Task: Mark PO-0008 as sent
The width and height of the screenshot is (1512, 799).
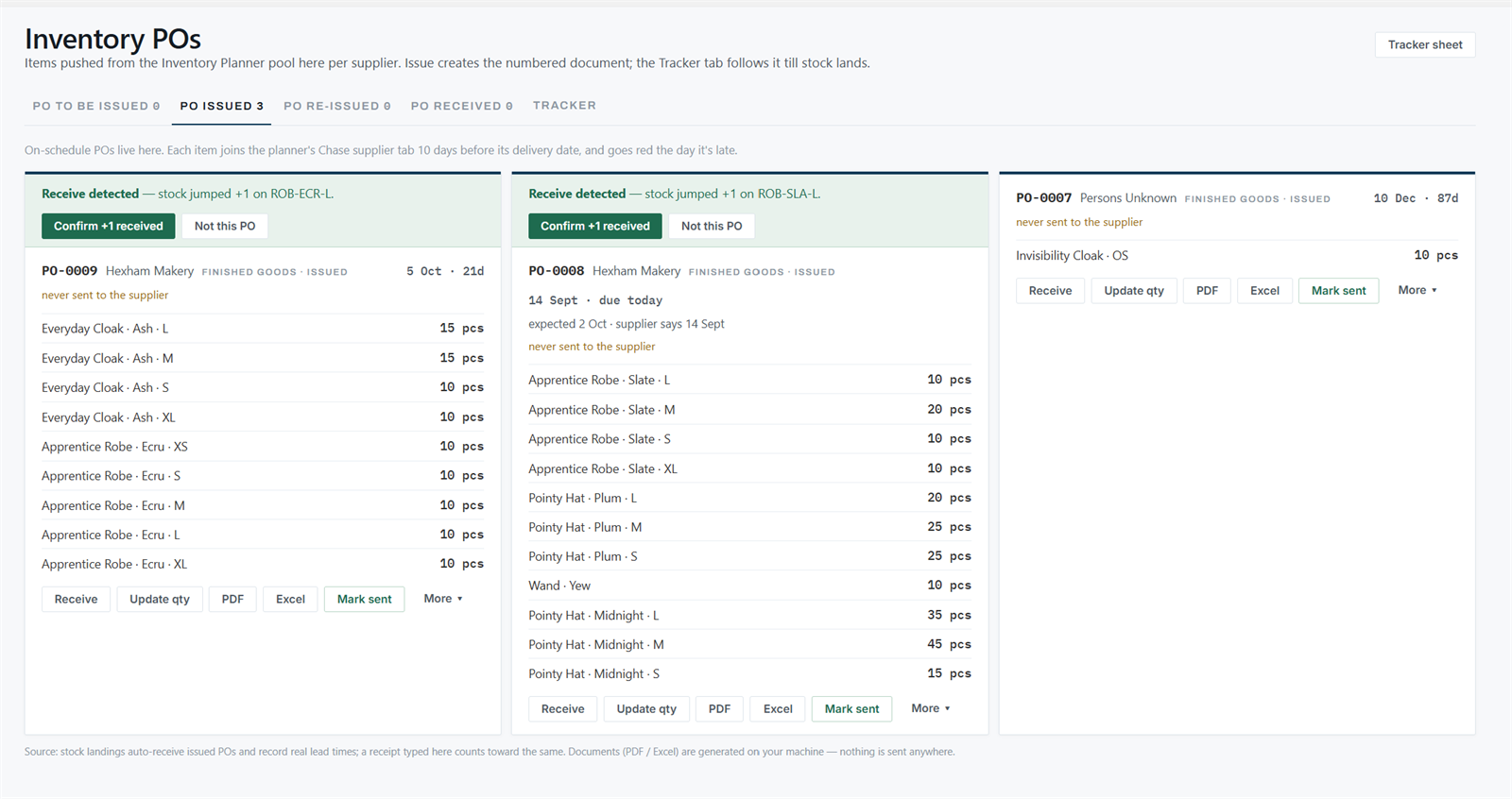Action: coord(851,708)
